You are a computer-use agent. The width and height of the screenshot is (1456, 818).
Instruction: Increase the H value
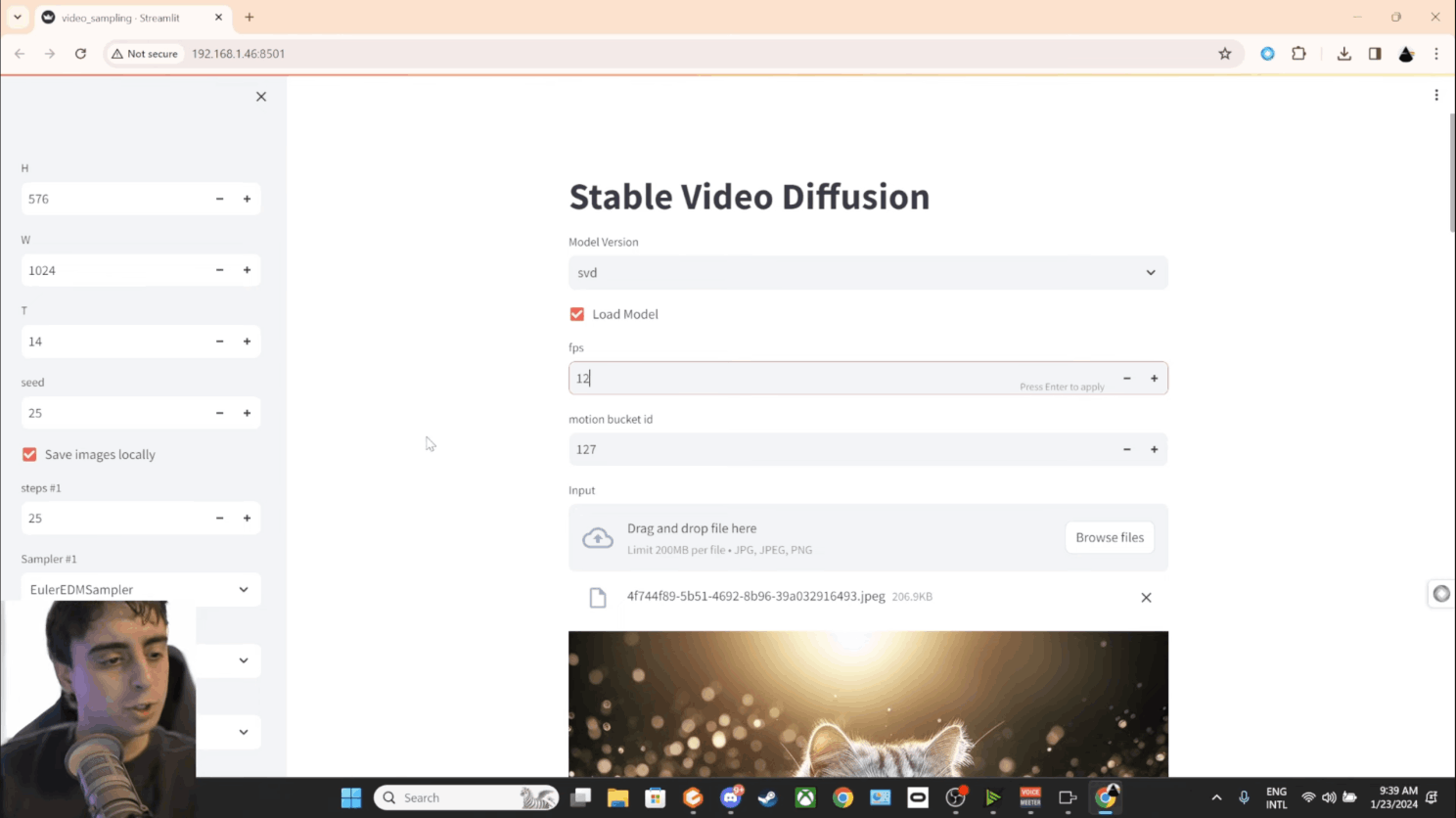[248, 199]
